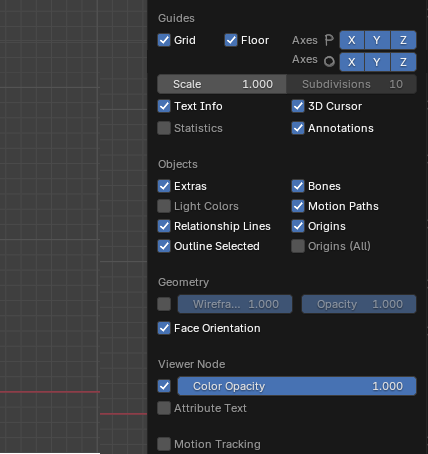
Task: Click the wireframe Opacity slider
Action: [359, 304]
